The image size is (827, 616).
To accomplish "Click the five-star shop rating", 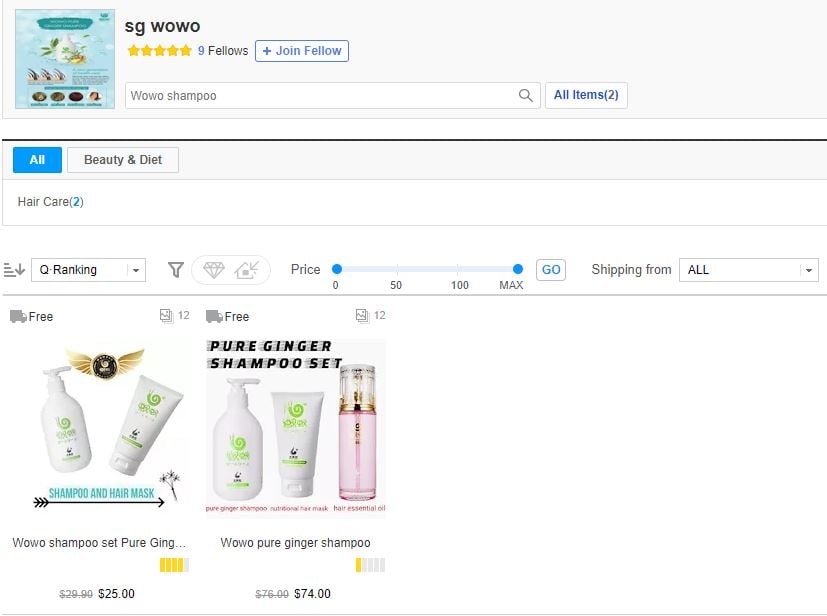I will tap(159, 51).
